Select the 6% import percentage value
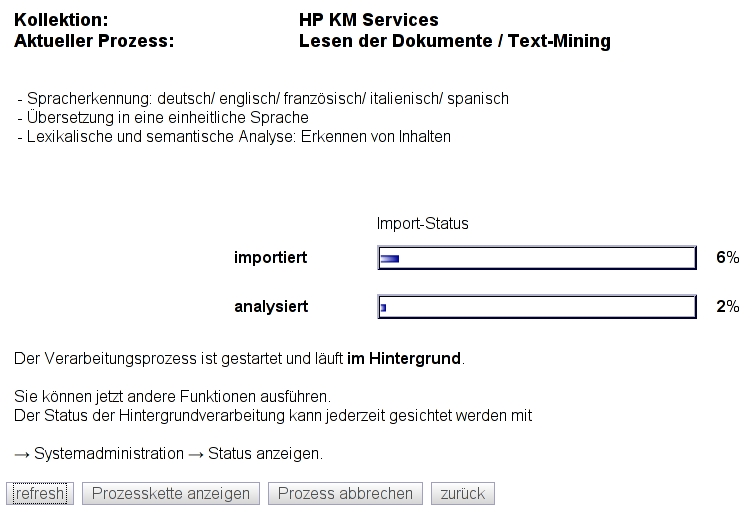 [x=727, y=258]
